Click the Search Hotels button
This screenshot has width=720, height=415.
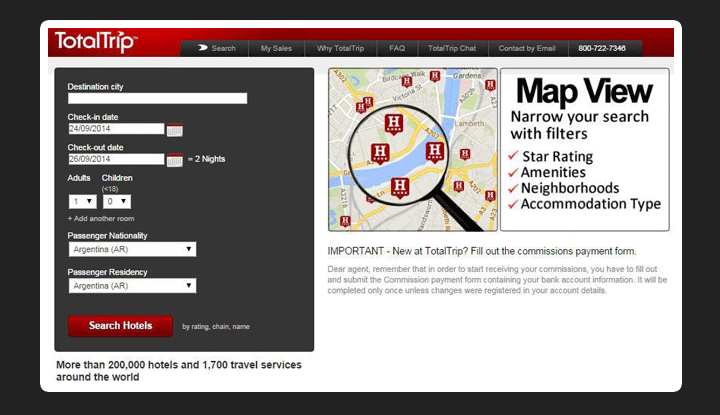[x=120, y=326]
